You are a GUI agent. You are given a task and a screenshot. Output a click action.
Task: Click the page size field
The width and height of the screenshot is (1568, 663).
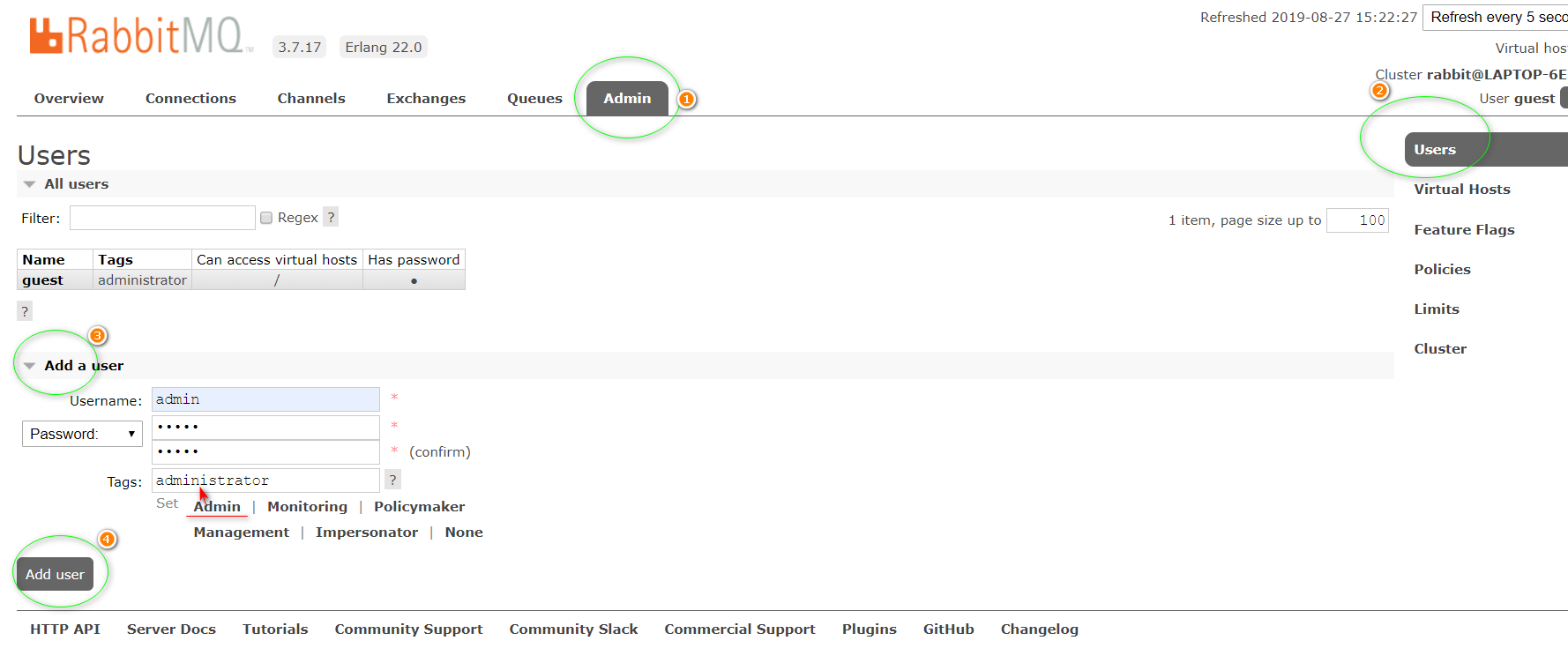[1358, 220]
